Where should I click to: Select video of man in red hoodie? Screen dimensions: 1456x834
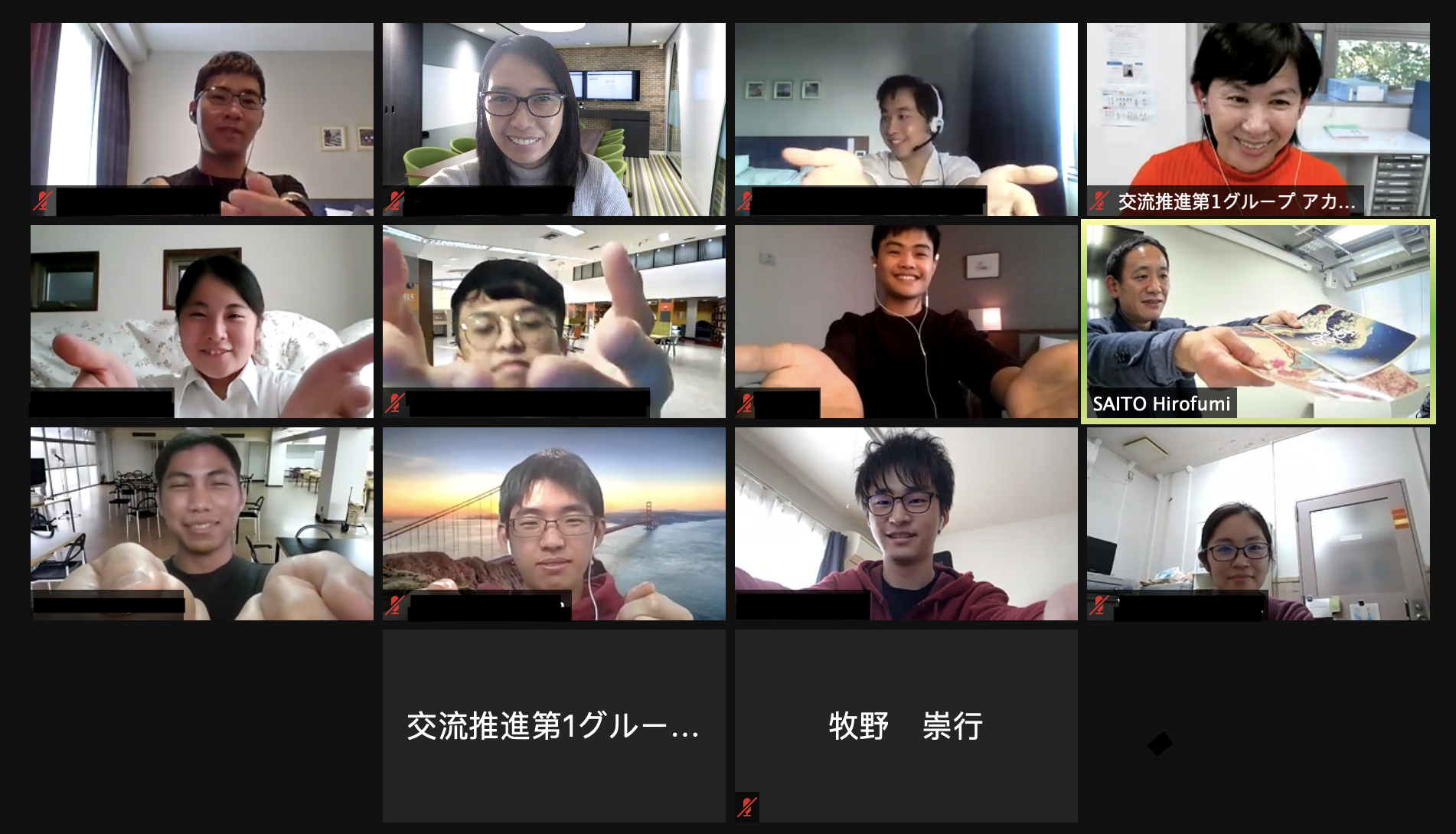(x=906, y=524)
